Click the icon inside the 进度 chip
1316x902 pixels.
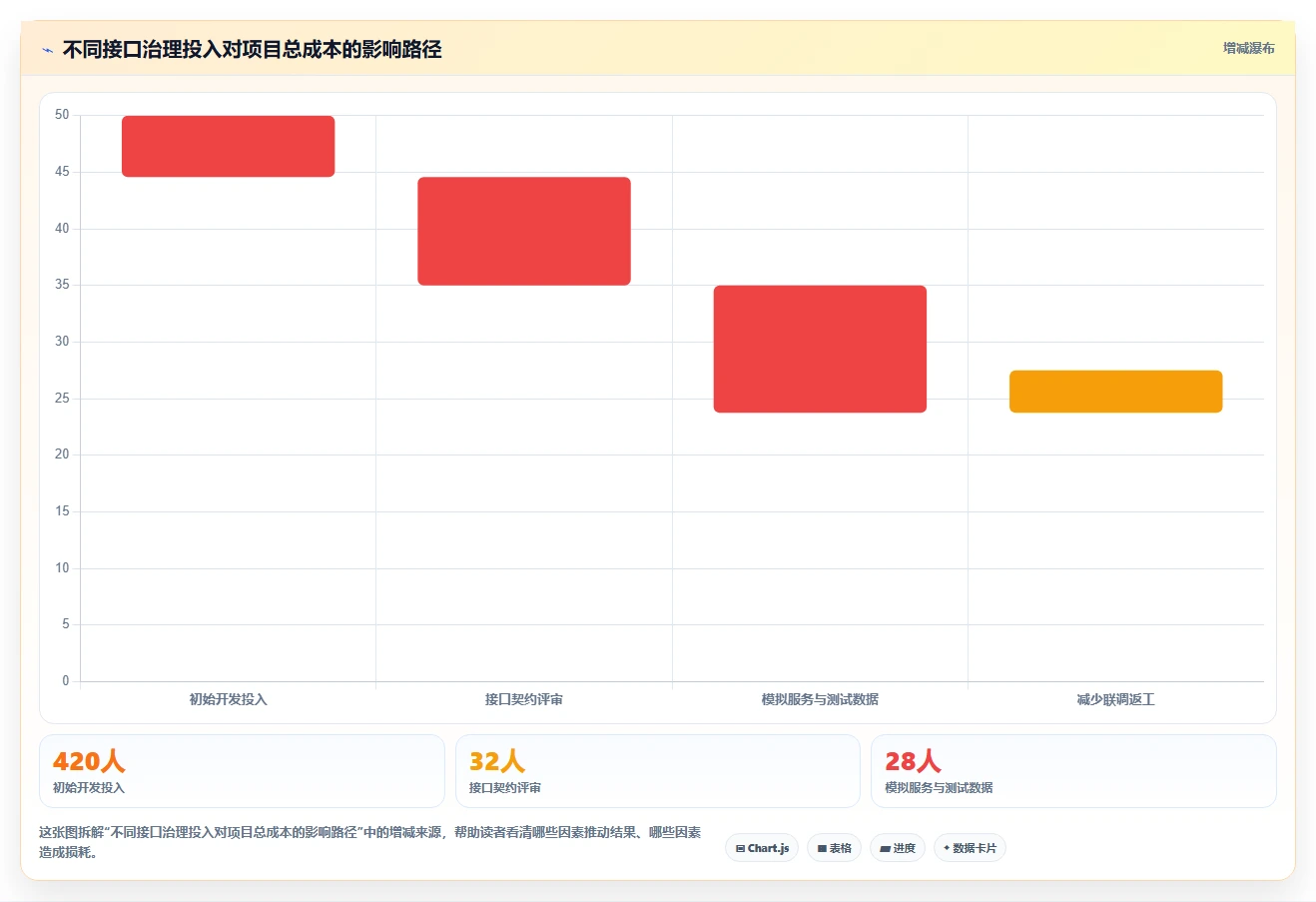(885, 848)
